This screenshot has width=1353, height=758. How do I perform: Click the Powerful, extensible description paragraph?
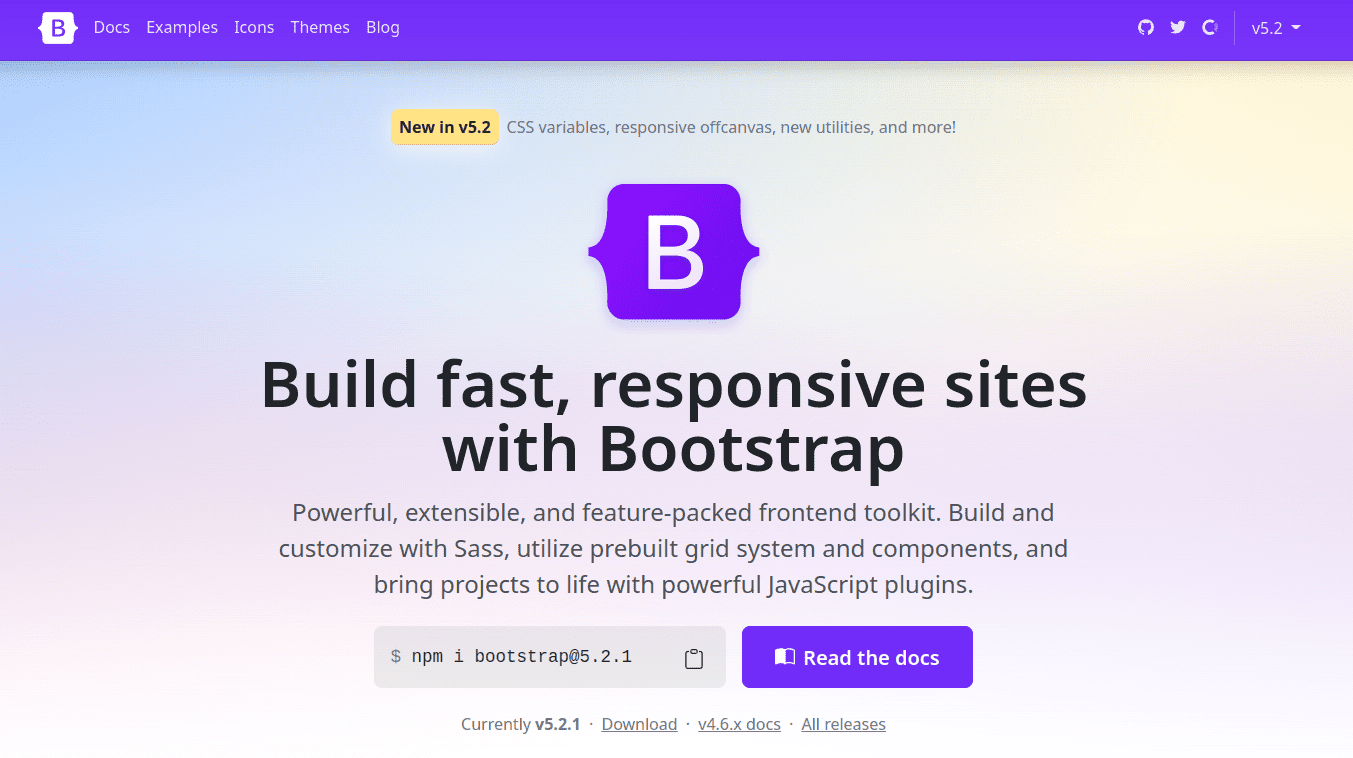(674, 549)
